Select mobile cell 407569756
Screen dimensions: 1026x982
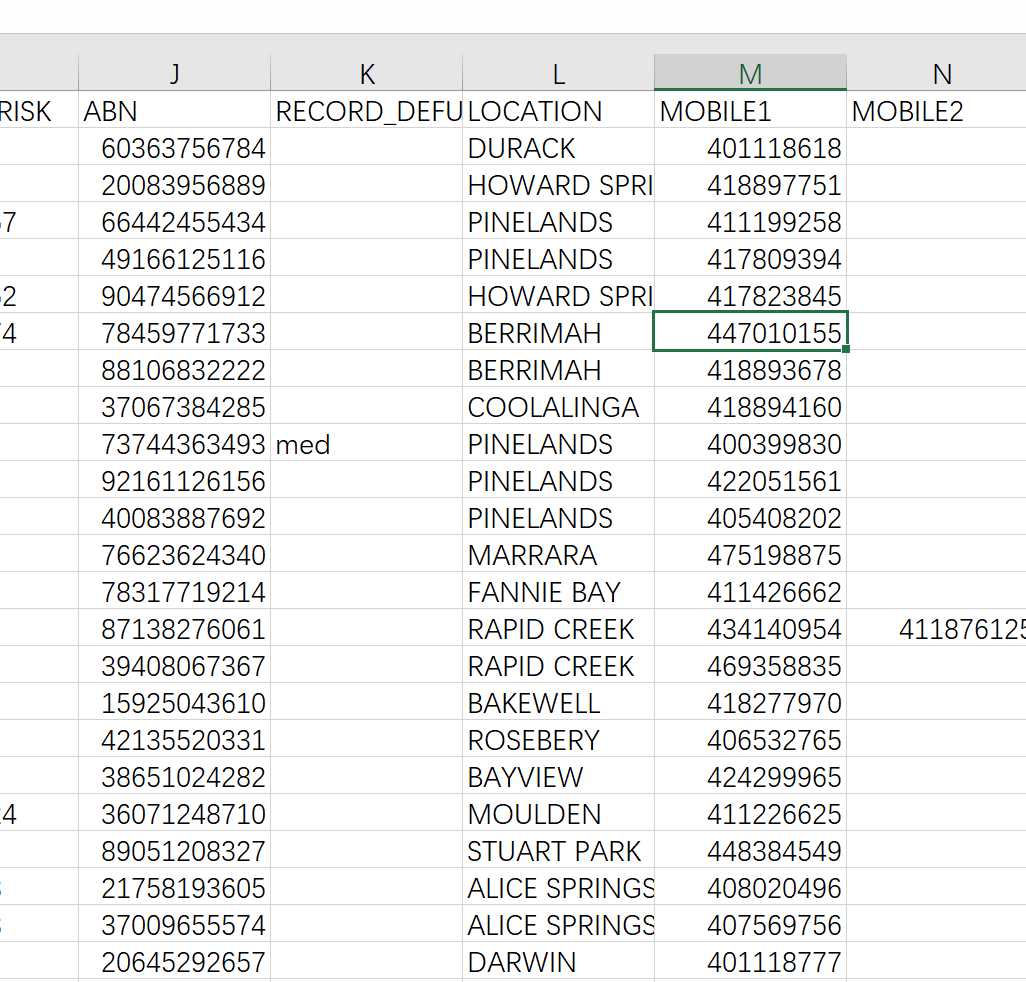point(750,923)
